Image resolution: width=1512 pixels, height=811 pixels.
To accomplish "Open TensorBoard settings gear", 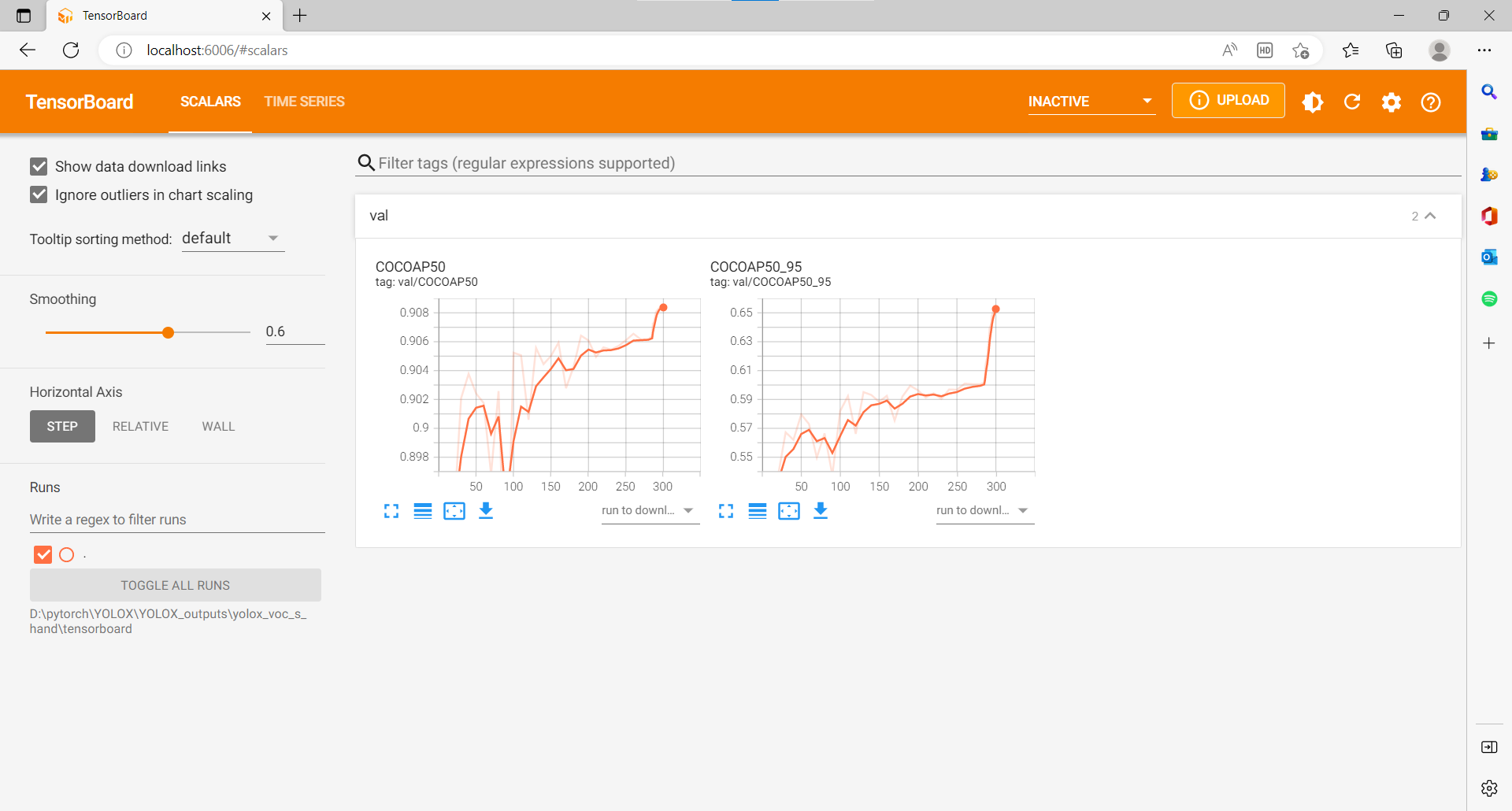I will coord(1392,102).
